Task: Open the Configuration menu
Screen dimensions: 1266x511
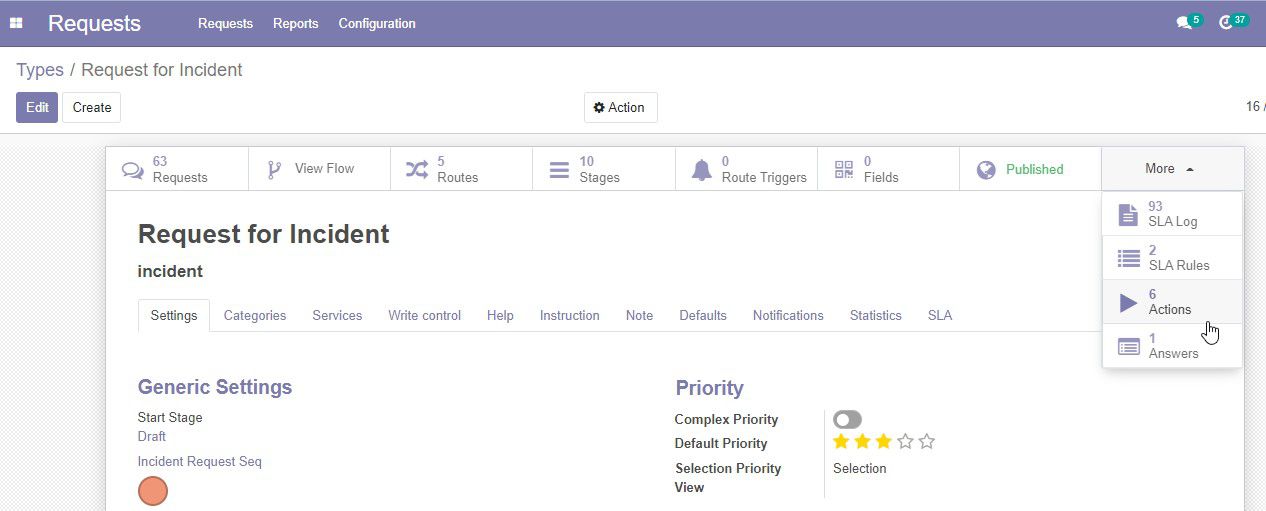Action: tap(377, 23)
